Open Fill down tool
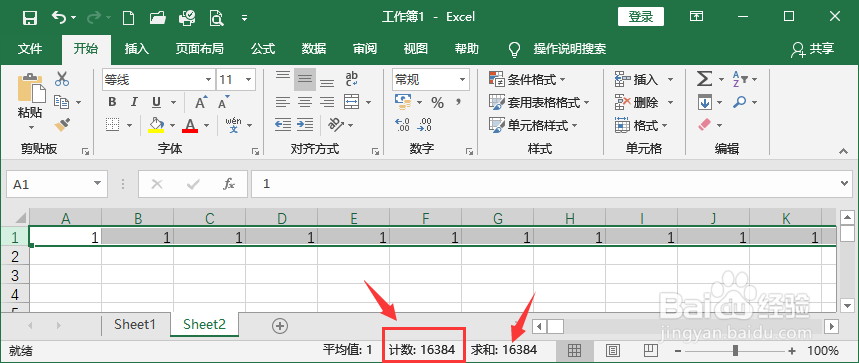Image resolution: width=859 pixels, height=363 pixels. click(705, 102)
